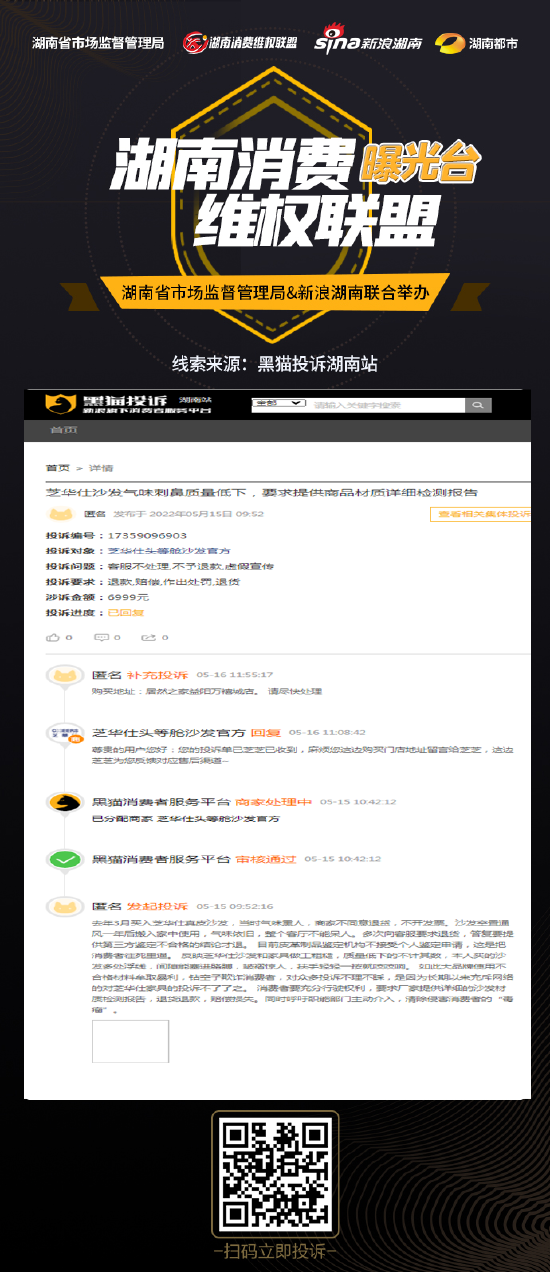Click the avatar beside 补充投诉 entry
The height and width of the screenshot is (1272, 550).
pyautogui.click(x=66, y=676)
